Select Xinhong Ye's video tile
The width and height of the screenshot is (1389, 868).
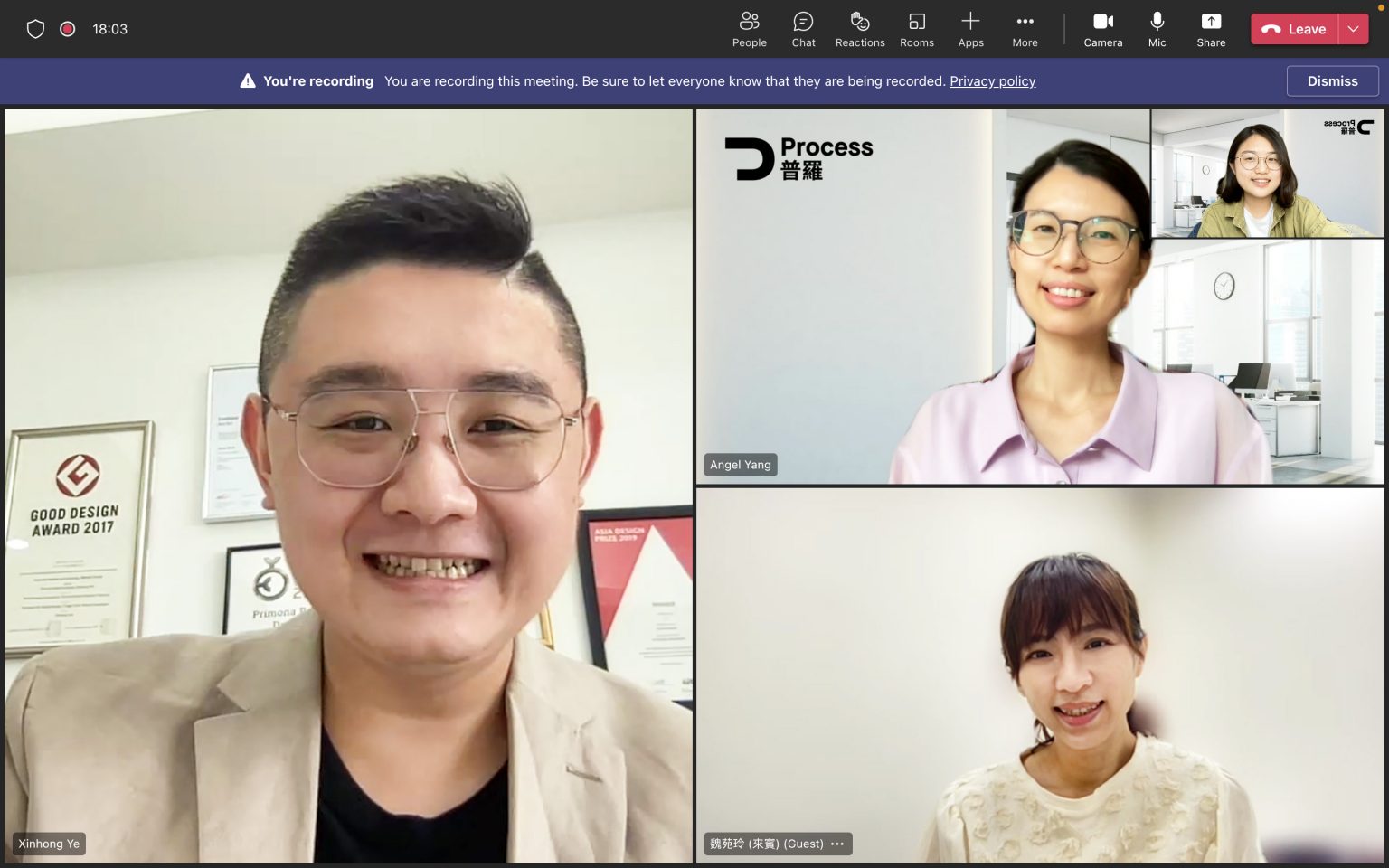point(348,486)
